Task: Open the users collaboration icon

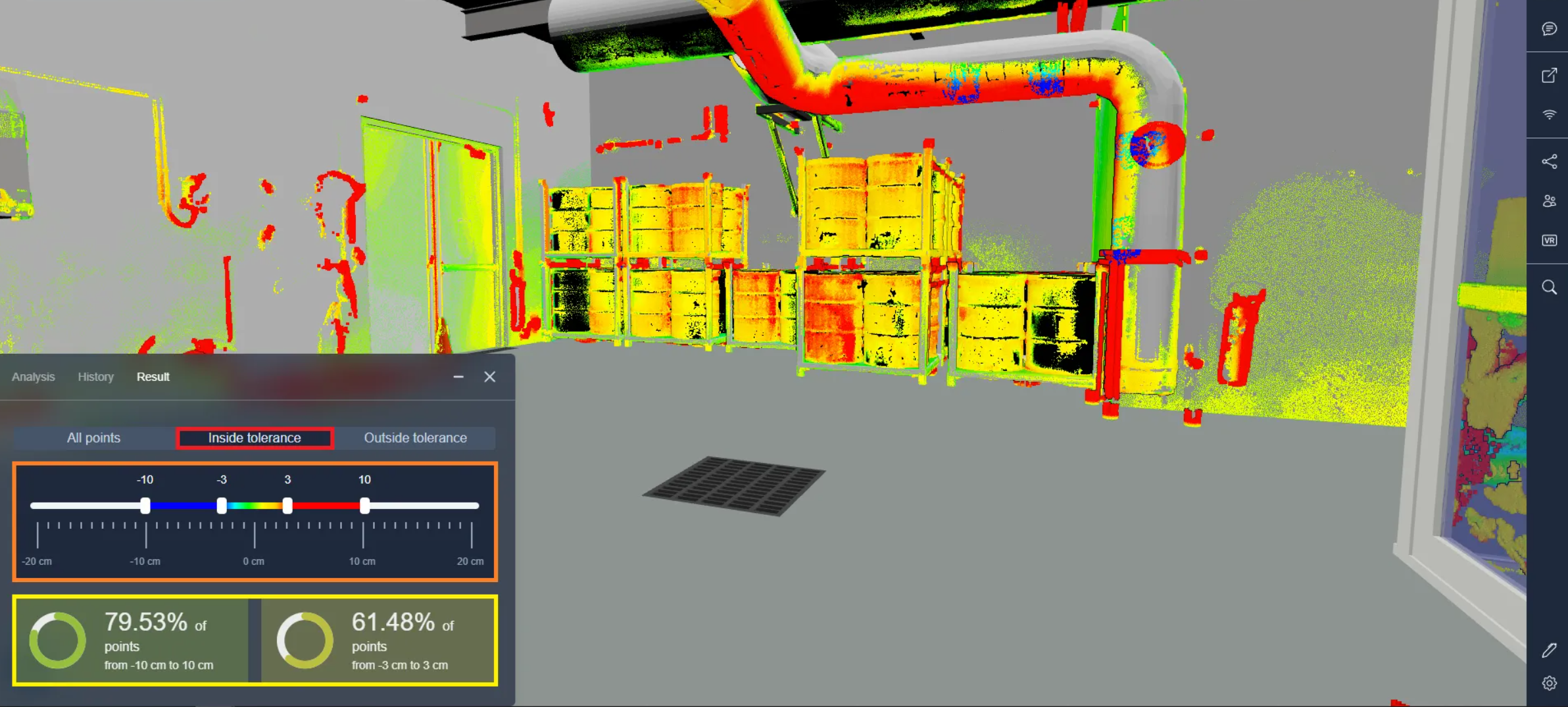Action: point(1549,201)
